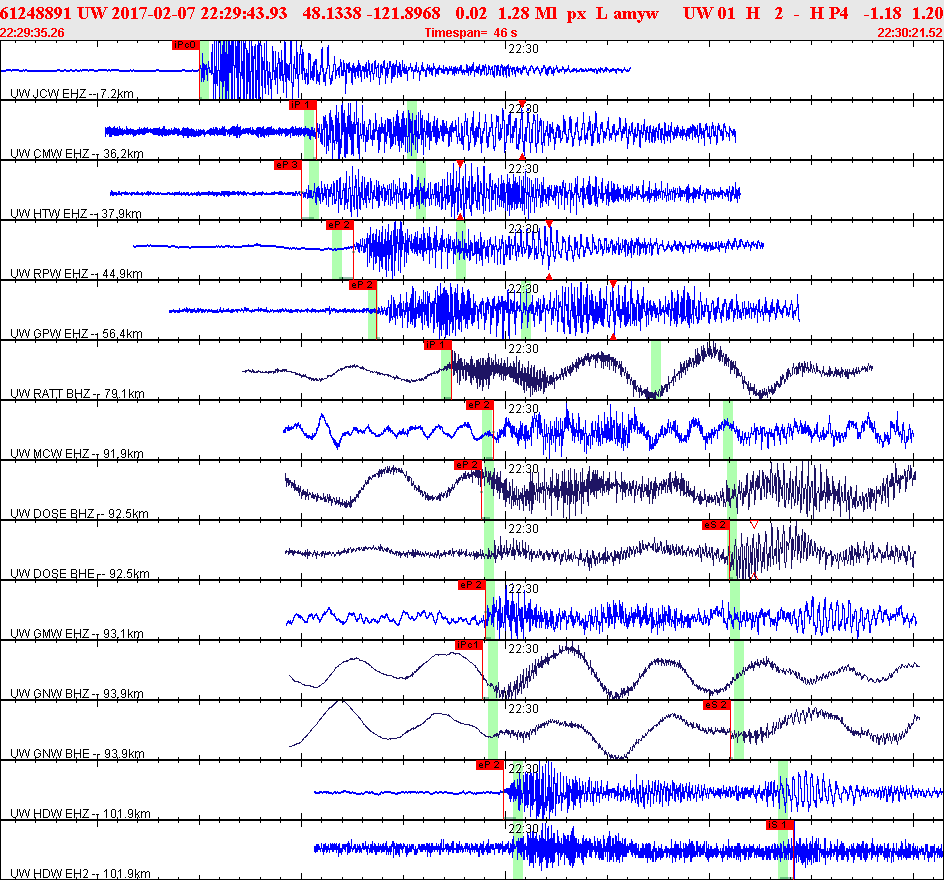The image size is (944, 880).
Task: Select the iPc0 pick flag on JCW trace
Action: click(x=185, y=45)
